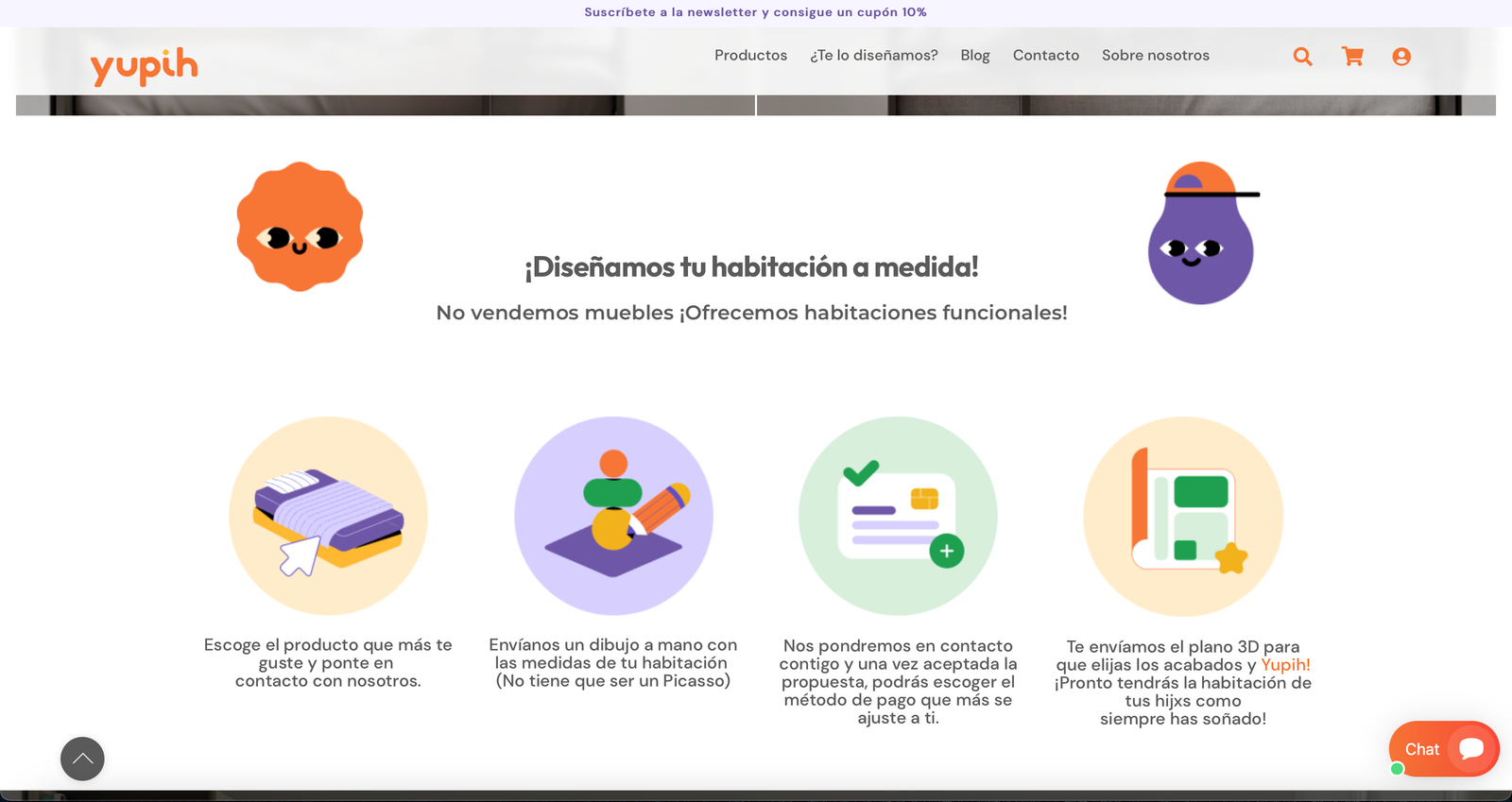Open the Productos menu
Image resolution: width=1512 pixels, height=802 pixels.
click(x=750, y=56)
